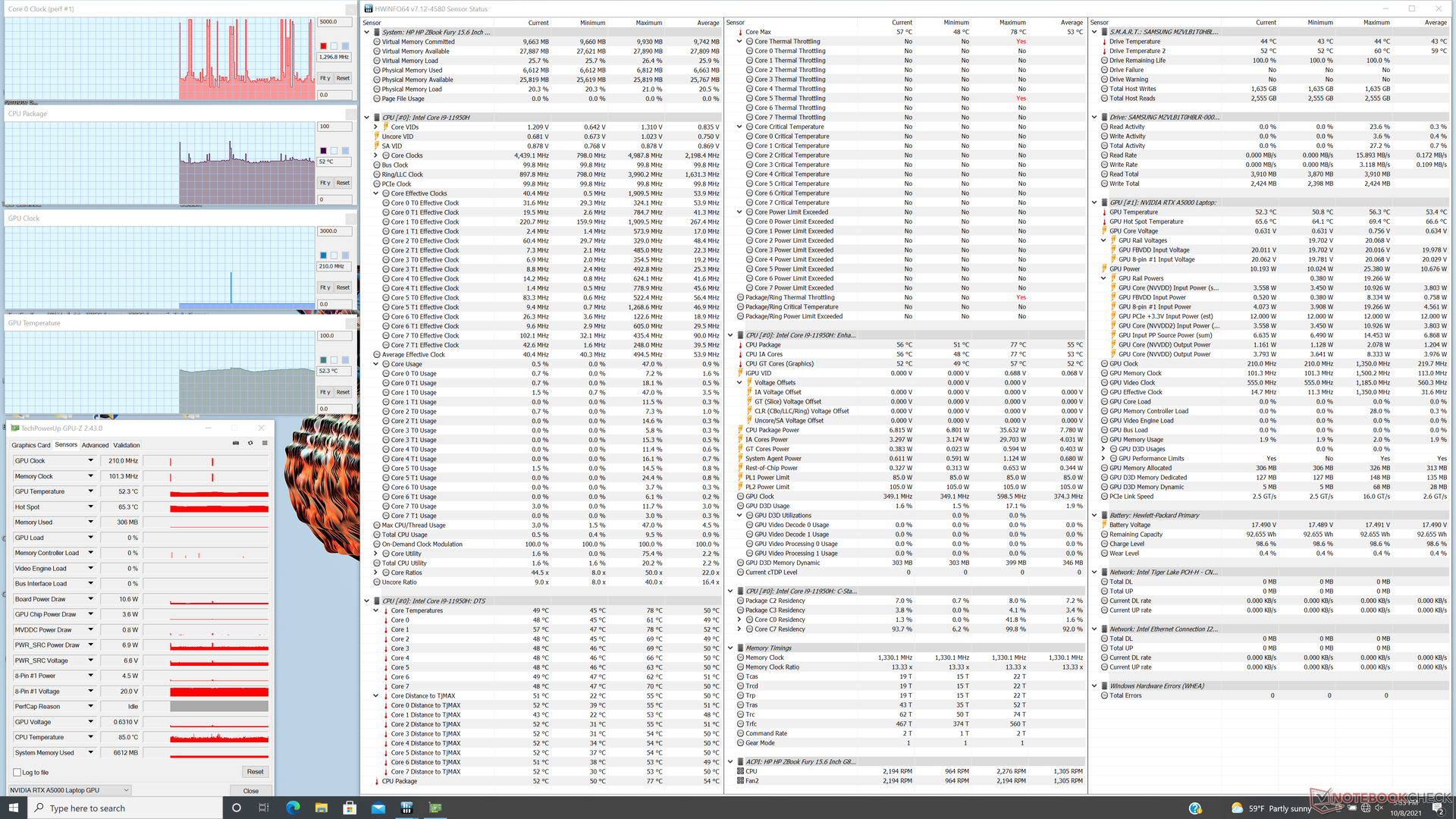Viewport: 1456px width, 819px height.
Task: Enable the Log to file checkbox
Action: click(17, 772)
